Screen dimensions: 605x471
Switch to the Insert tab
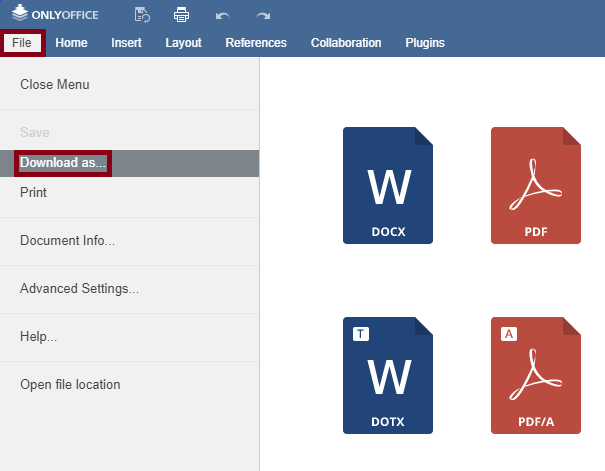click(126, 43)
